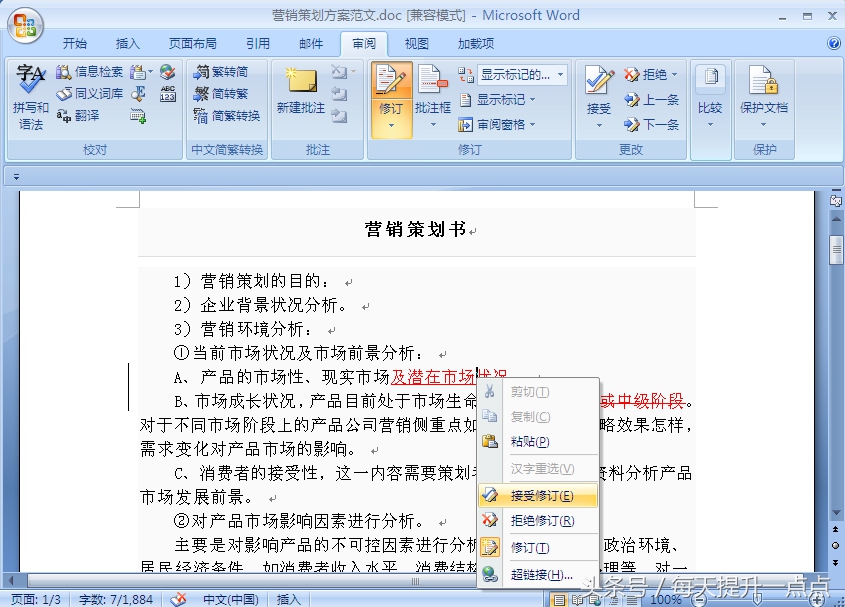The height and width of the screenshot is (607, 845).
Task: Convert text with 繁转简
Action: [x=220, y=72]
